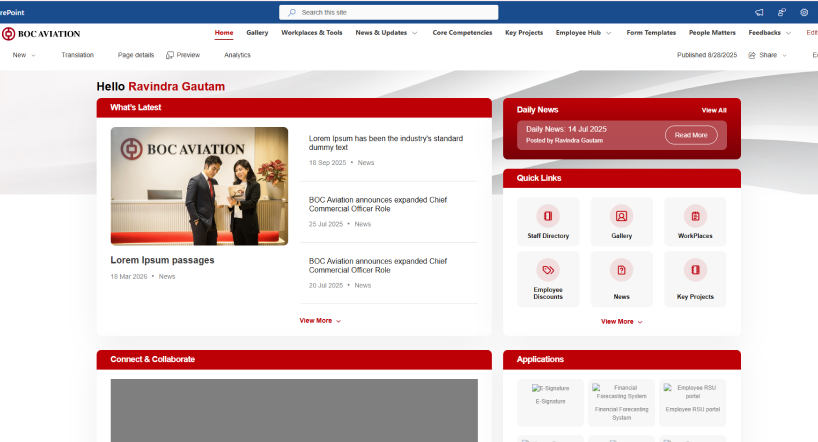This screenshot has width=818, height=442.
Task: Click the BOC Aviation logo
Action: (x=41, y=33)
